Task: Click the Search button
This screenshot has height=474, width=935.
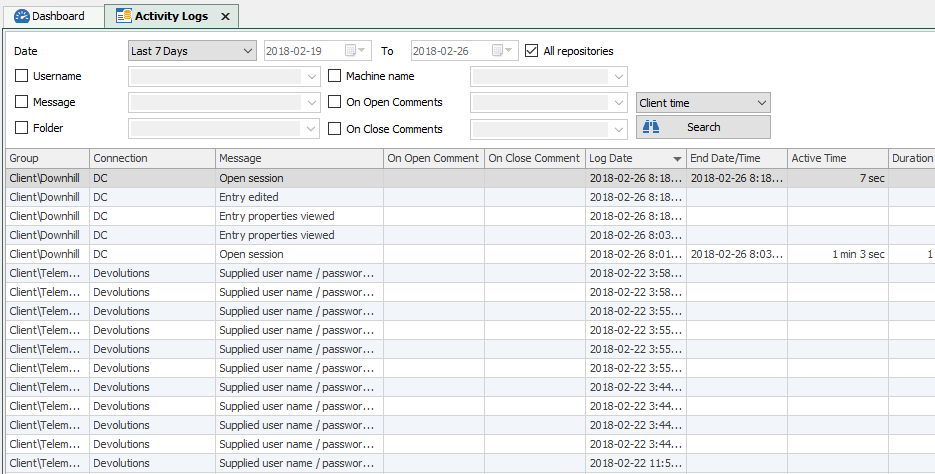Action: pos(703,127)
